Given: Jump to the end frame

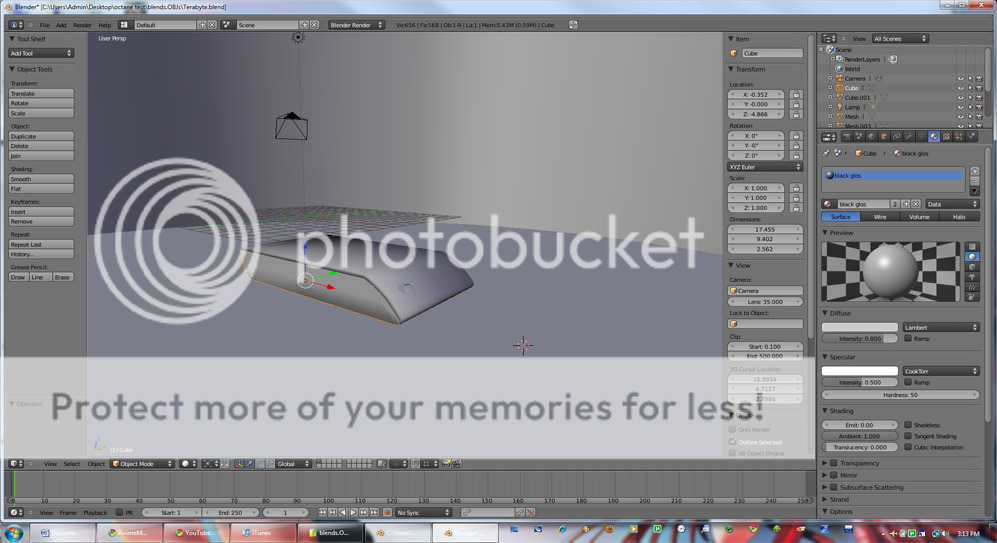Looking at the screenshot, I should coord(374,512).
